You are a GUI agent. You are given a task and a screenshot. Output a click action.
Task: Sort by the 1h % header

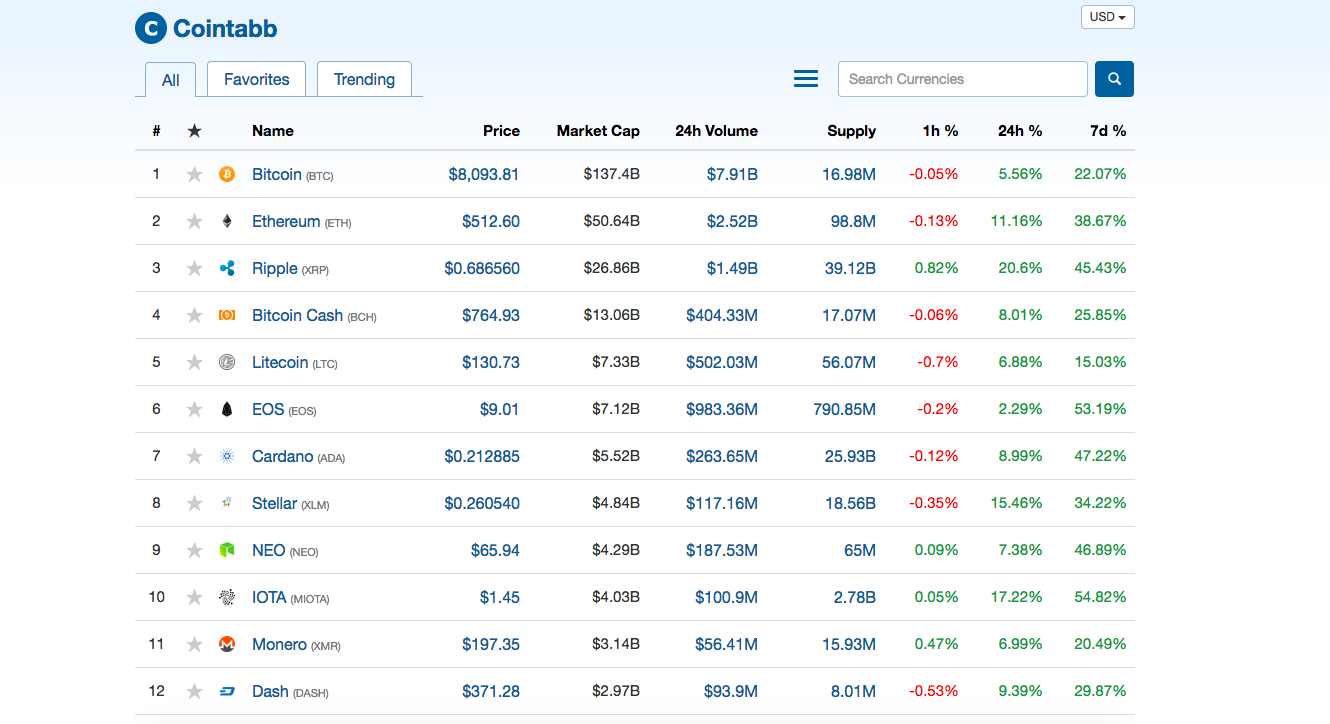(x=940, y=131)
